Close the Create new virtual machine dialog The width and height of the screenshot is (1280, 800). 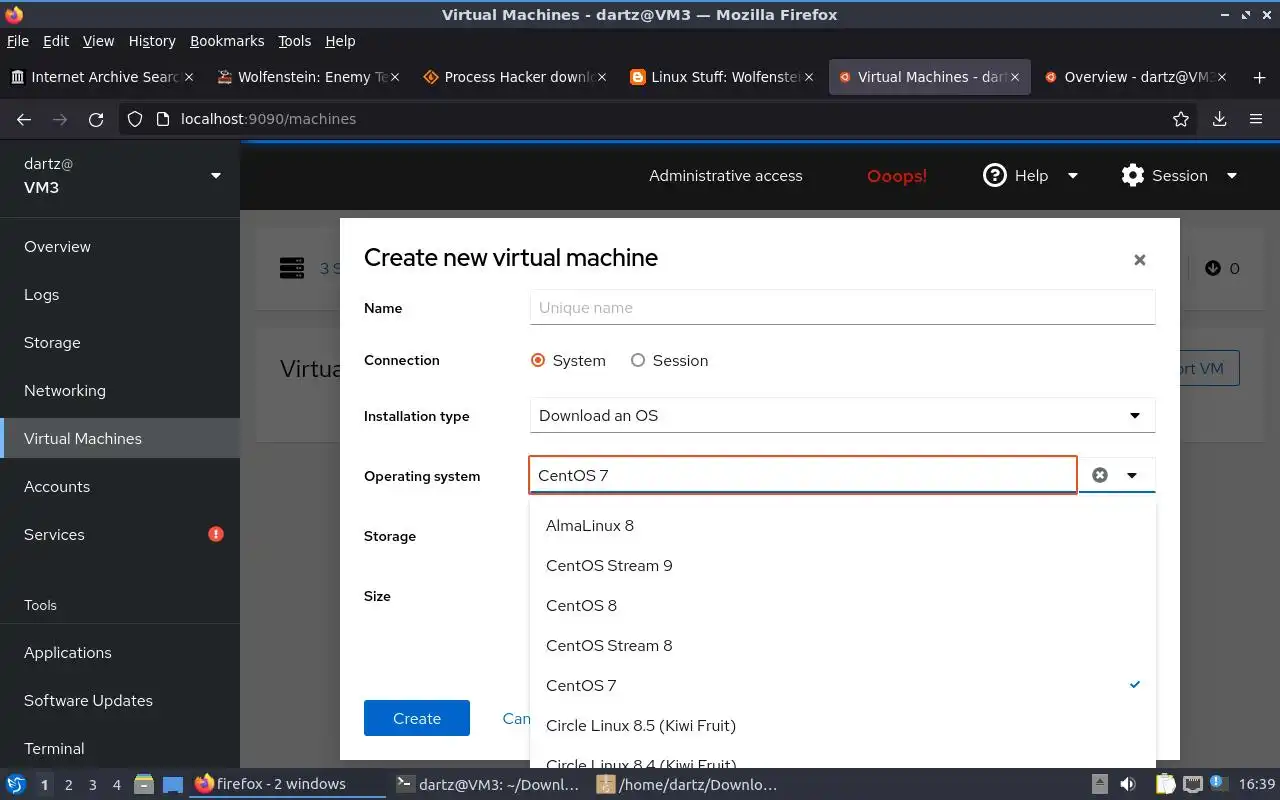point(1139,260)
